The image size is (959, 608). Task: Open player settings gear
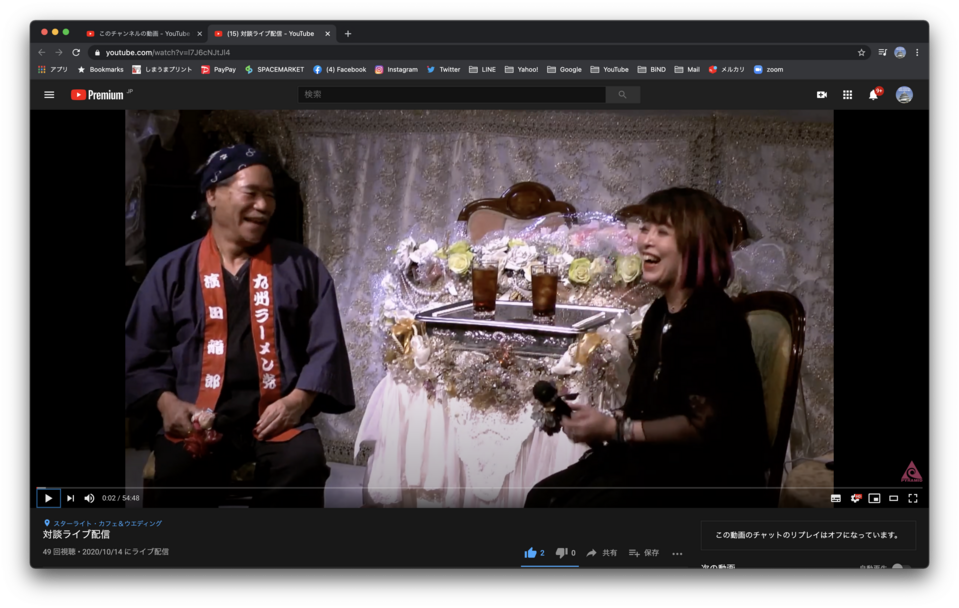pos(855,498)
